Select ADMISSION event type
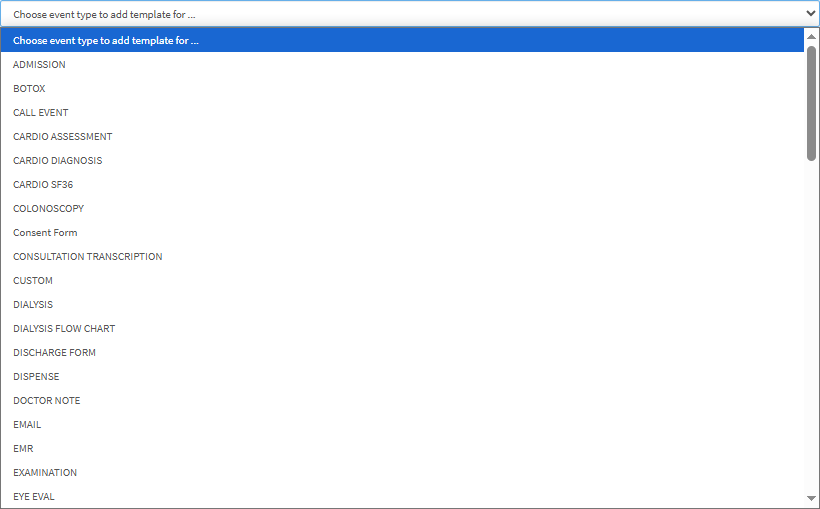The height and width of the screenshot is (509, 820). [402, 64]
